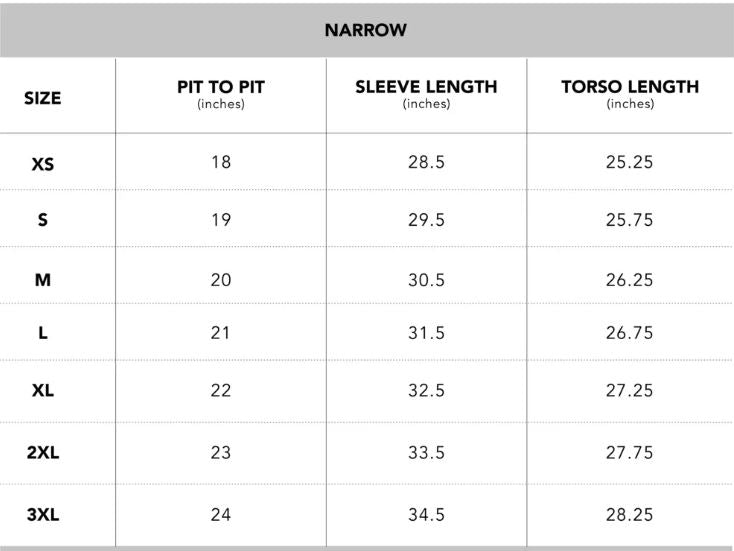Viewport: 734px width, 551px height.
Task: Click the PIT TO PIT column header
Action: click(221, 87)
